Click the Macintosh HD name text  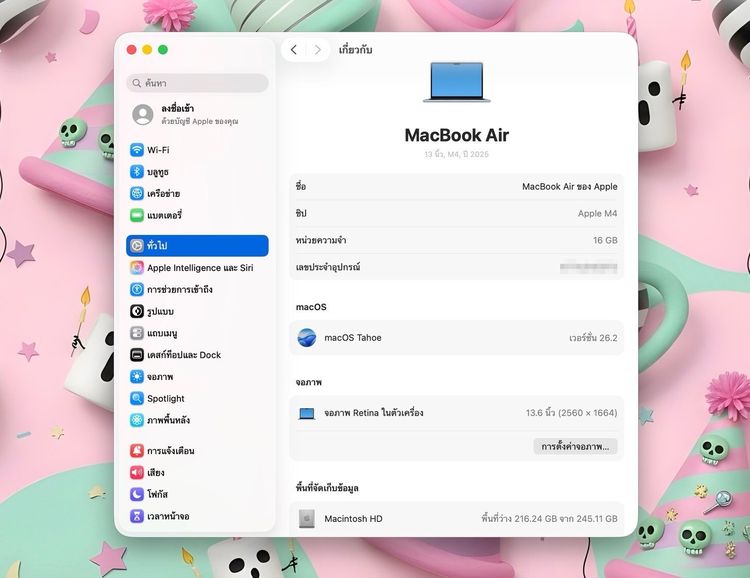[353, 519]
